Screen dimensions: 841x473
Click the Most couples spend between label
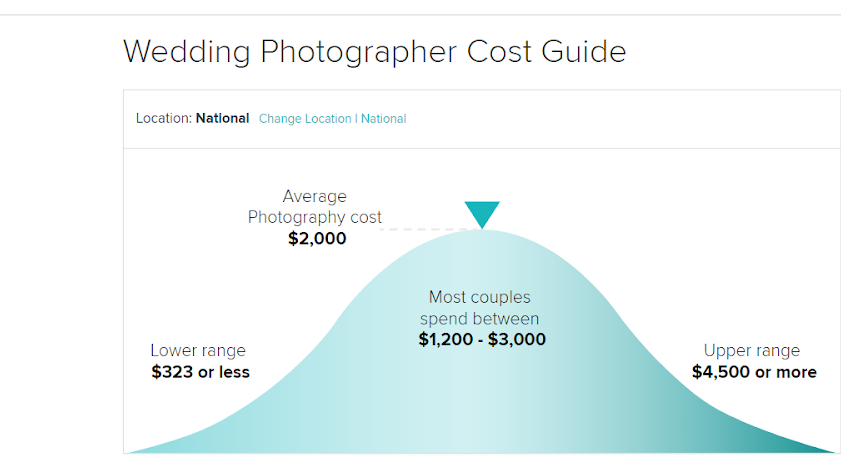(479, 308)
